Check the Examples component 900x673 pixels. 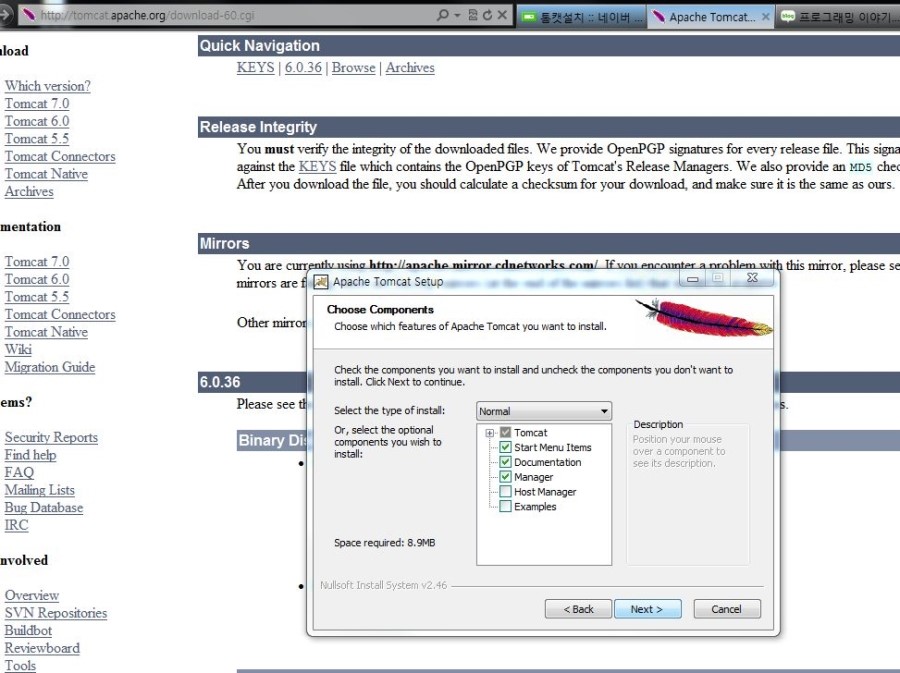pyautogui.click(x=505, y=507)
